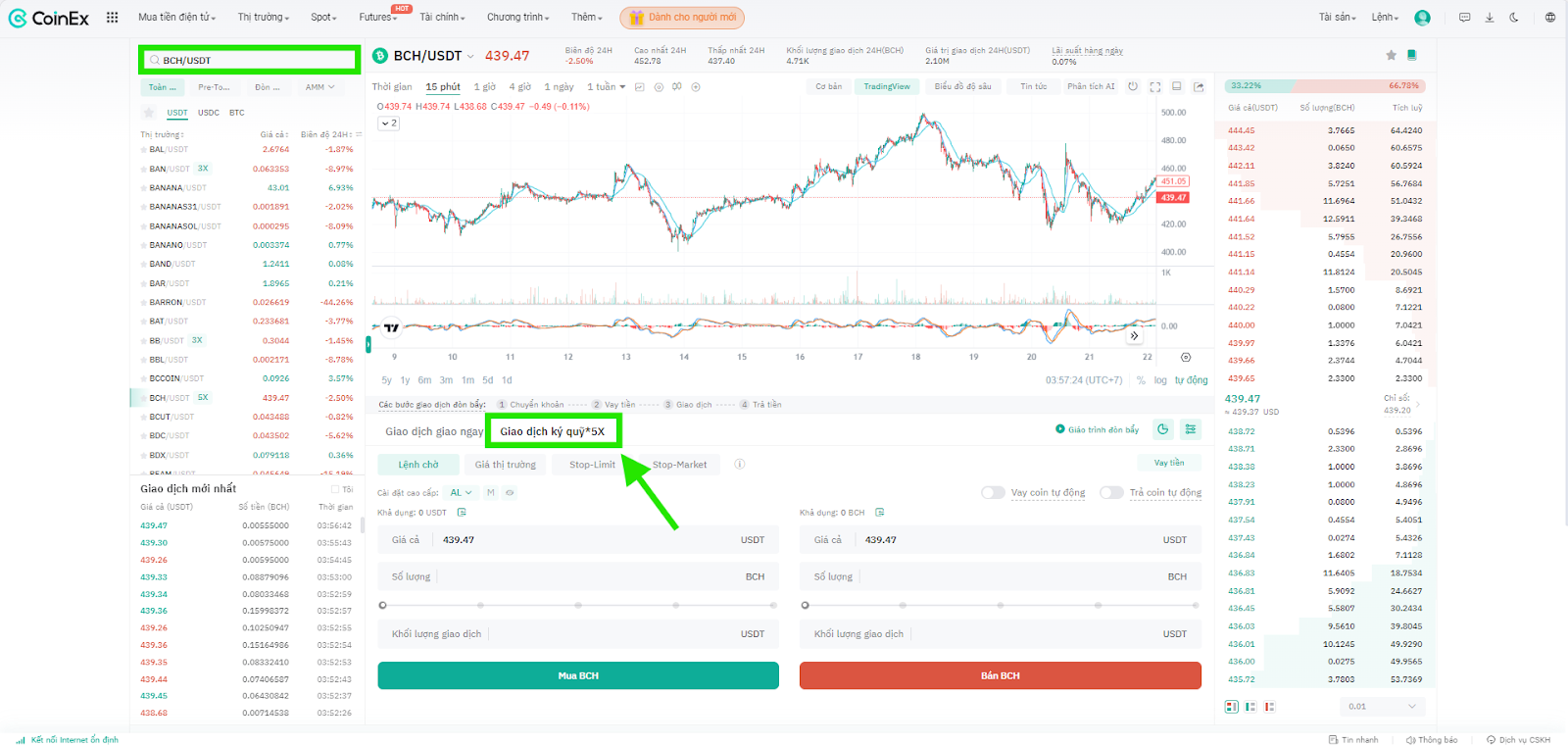
Task: Select the Stop-Limit order tab
Action: click(592, 465)
